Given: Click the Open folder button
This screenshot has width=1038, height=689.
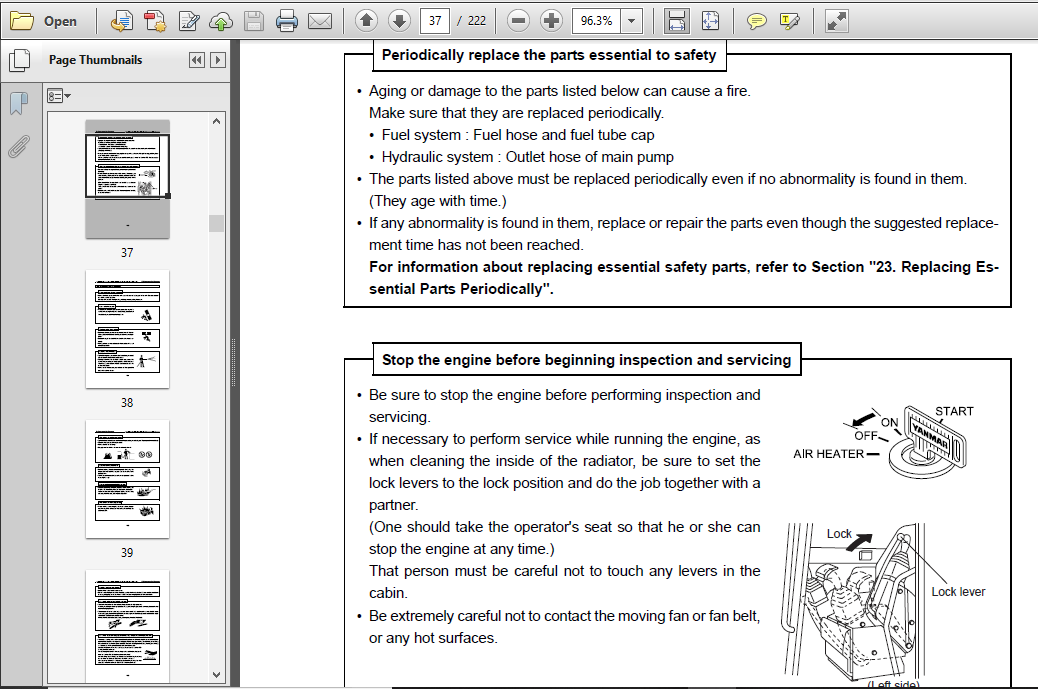Looking at the screenshot, I should pyautogui.click(x=44, y=21).
